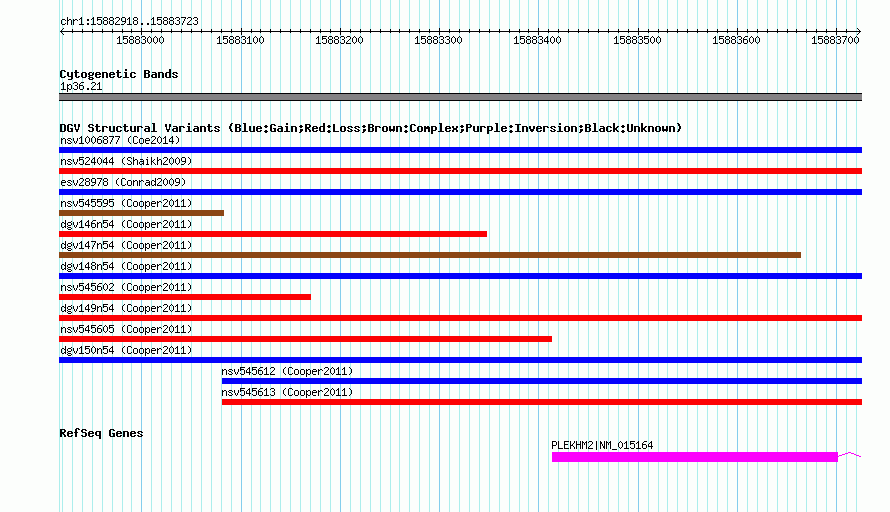Click the esv28978 (Conrad2009) label
890x512 pixels.
pyautogui.click(x=123, y=182)
